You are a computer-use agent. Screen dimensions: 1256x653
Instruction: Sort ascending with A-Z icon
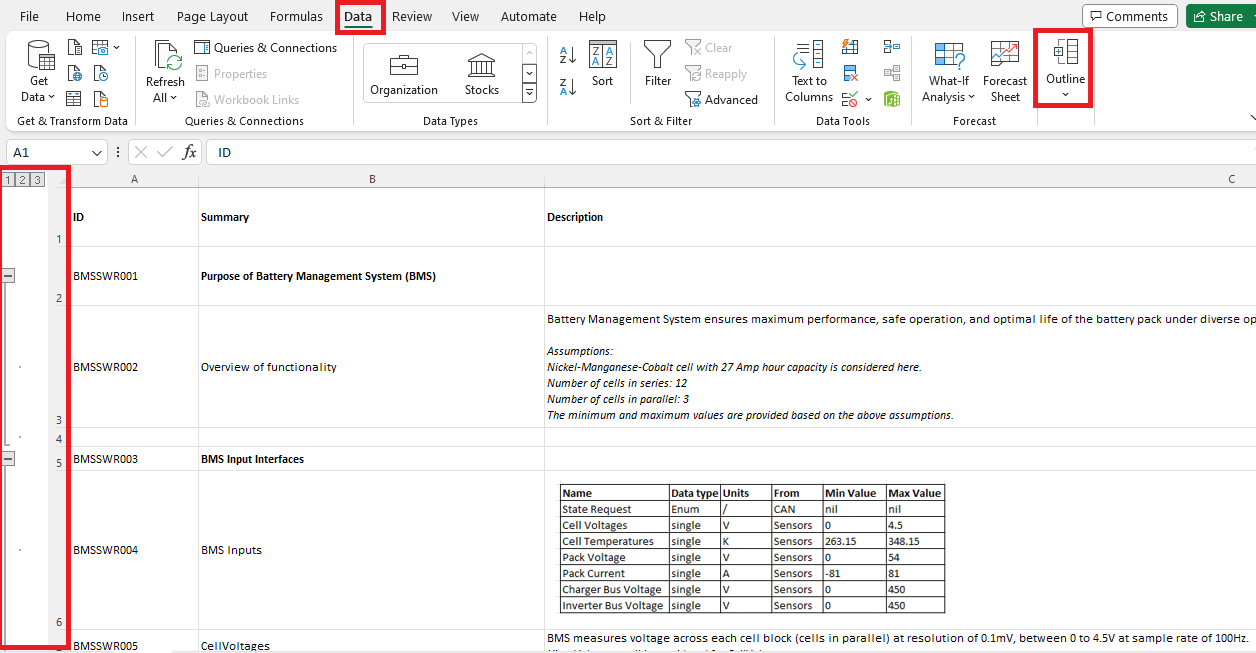(x=567, y=57)
